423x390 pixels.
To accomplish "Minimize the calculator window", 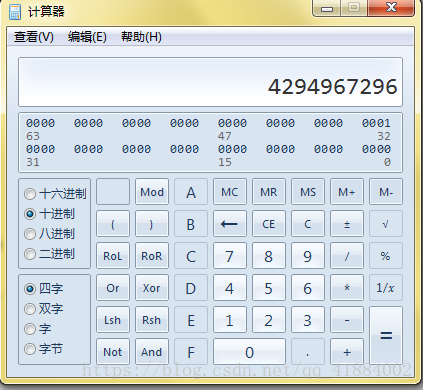I will click(327, 8).
